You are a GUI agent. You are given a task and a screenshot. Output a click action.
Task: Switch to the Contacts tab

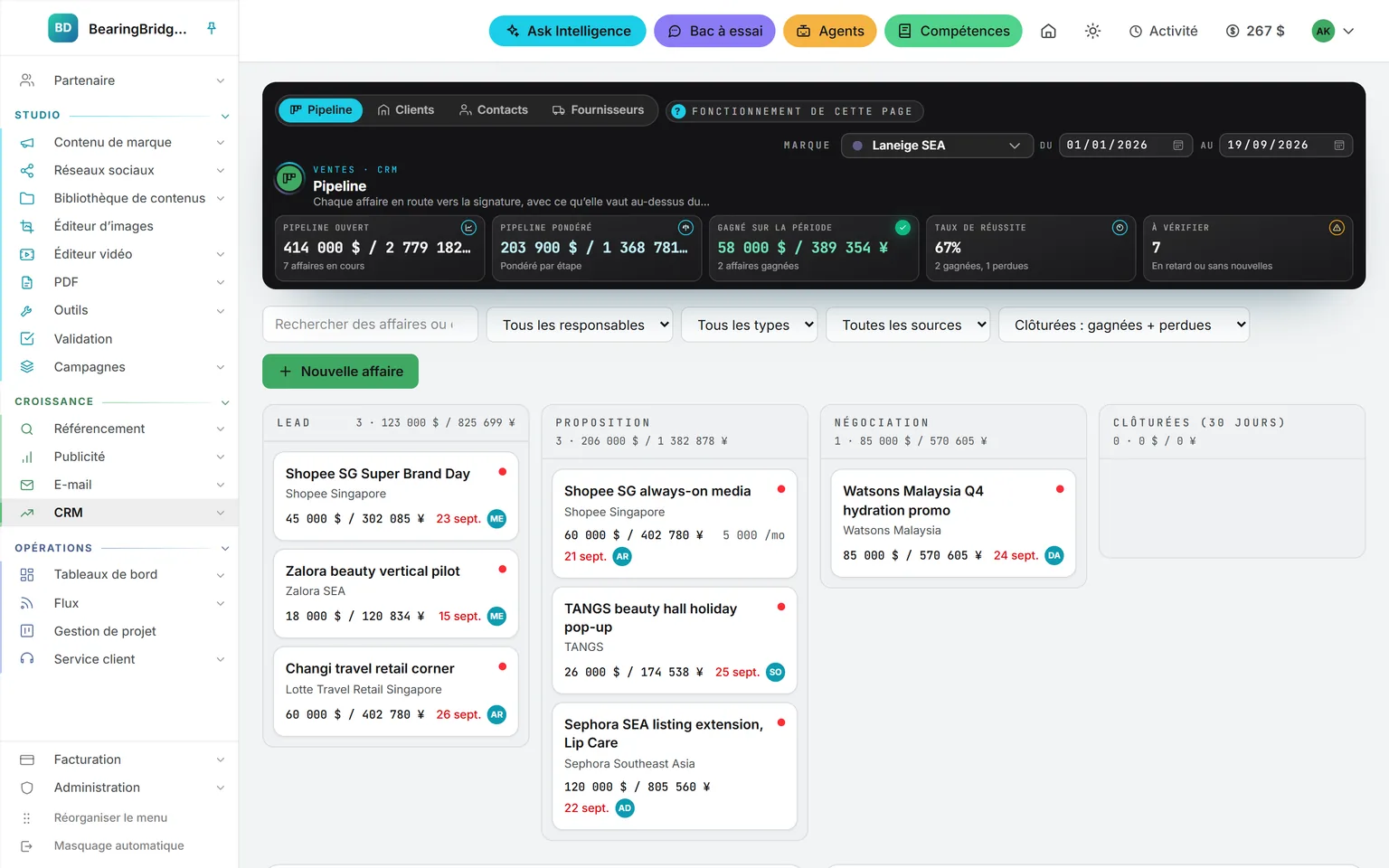click(494, 110)
